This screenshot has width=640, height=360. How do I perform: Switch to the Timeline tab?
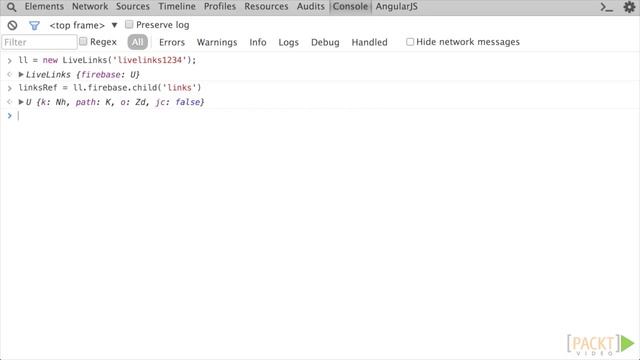pyautogui.click(x=177, y=7)
